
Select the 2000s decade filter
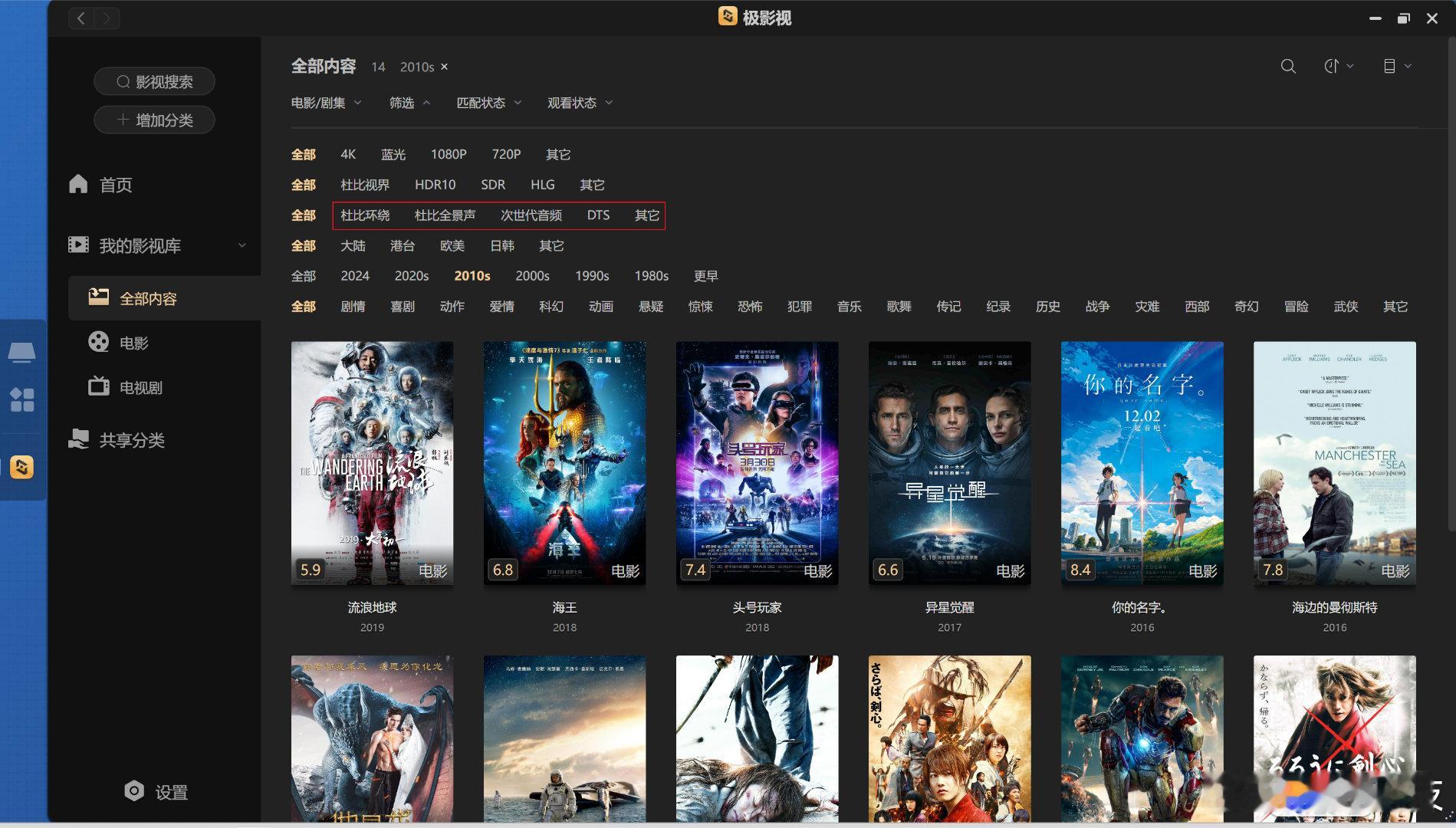(533, 276)
